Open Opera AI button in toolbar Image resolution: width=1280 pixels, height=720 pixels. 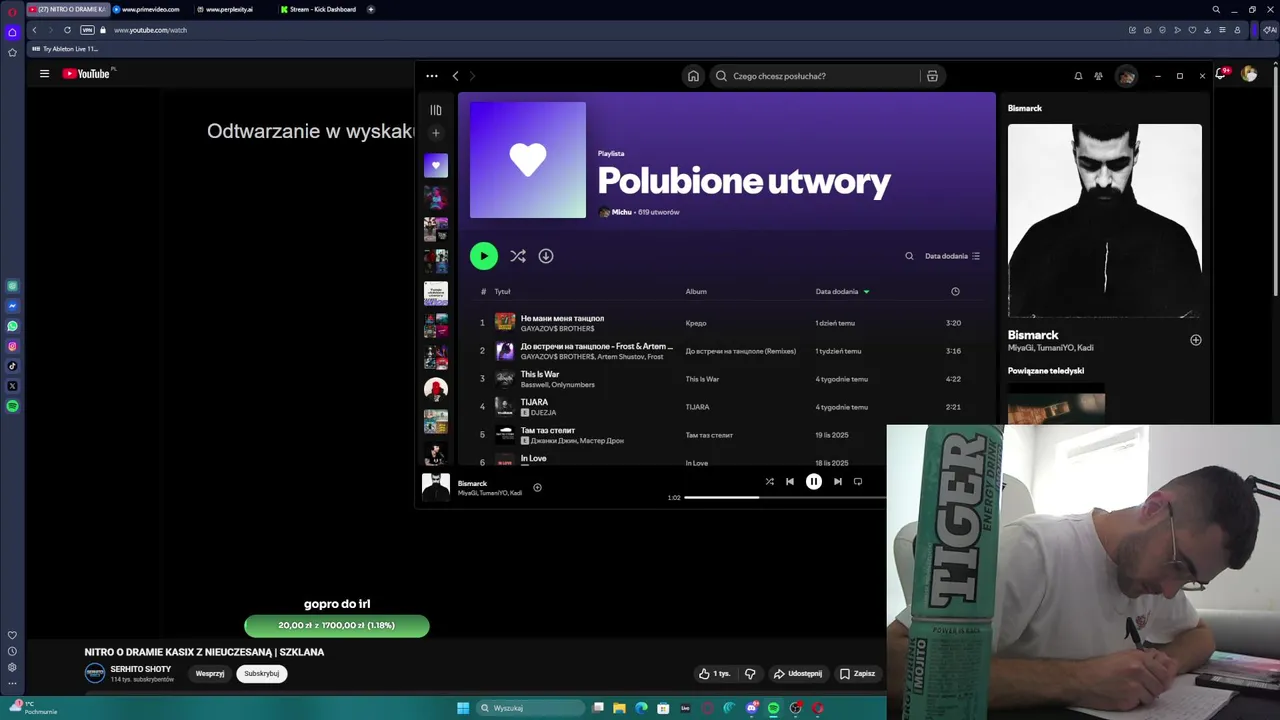pyautogui.click(x=1270, y=30)
